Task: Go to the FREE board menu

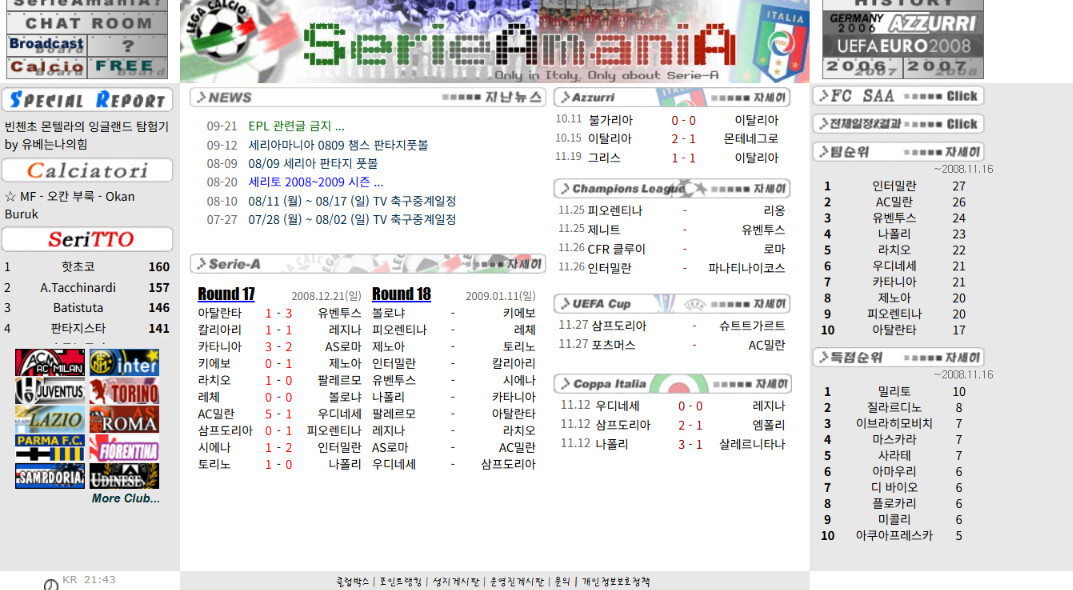Action: point(128,66)
